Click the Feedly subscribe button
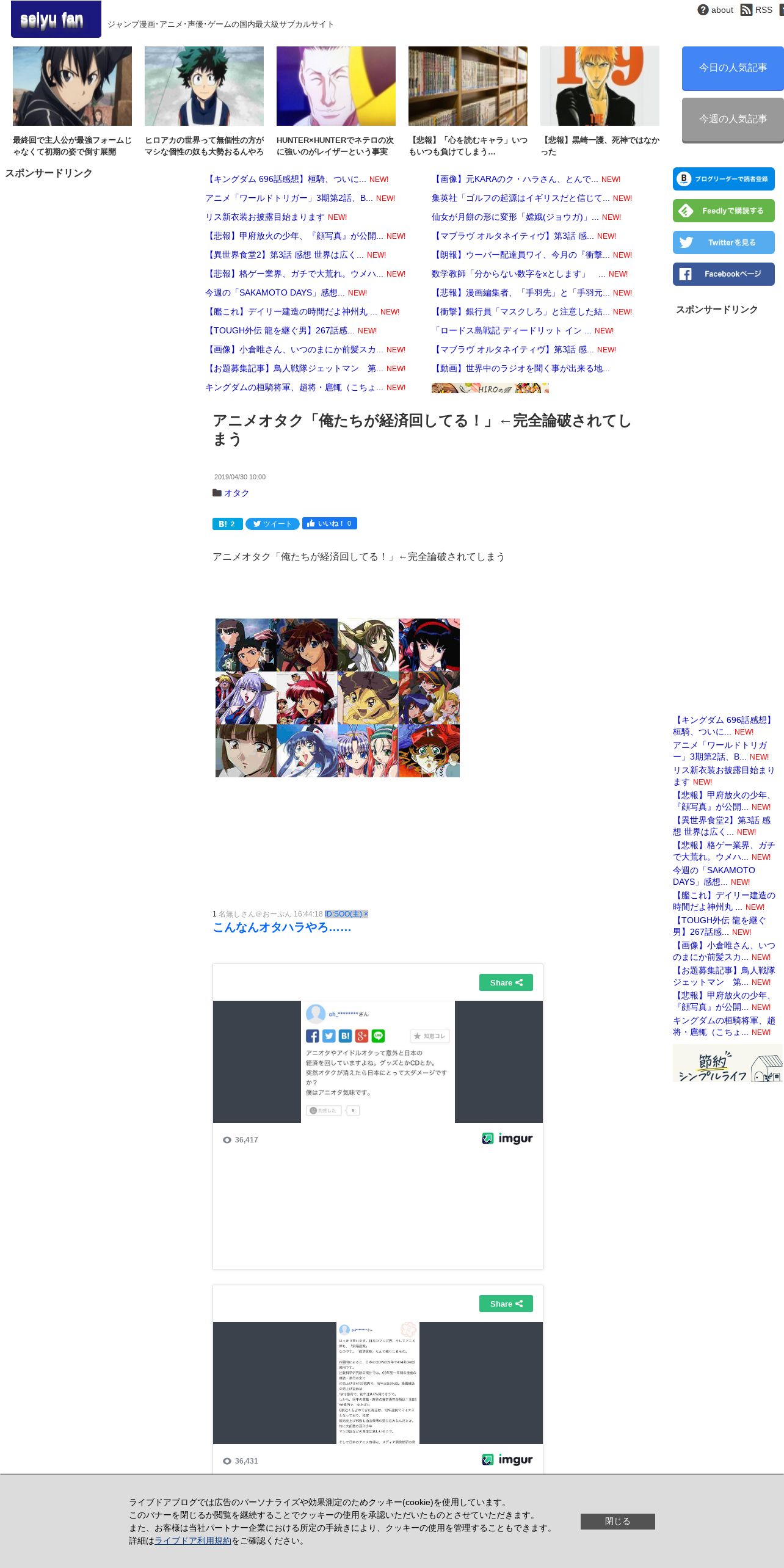784x1568 pixels. click(724, 211)
